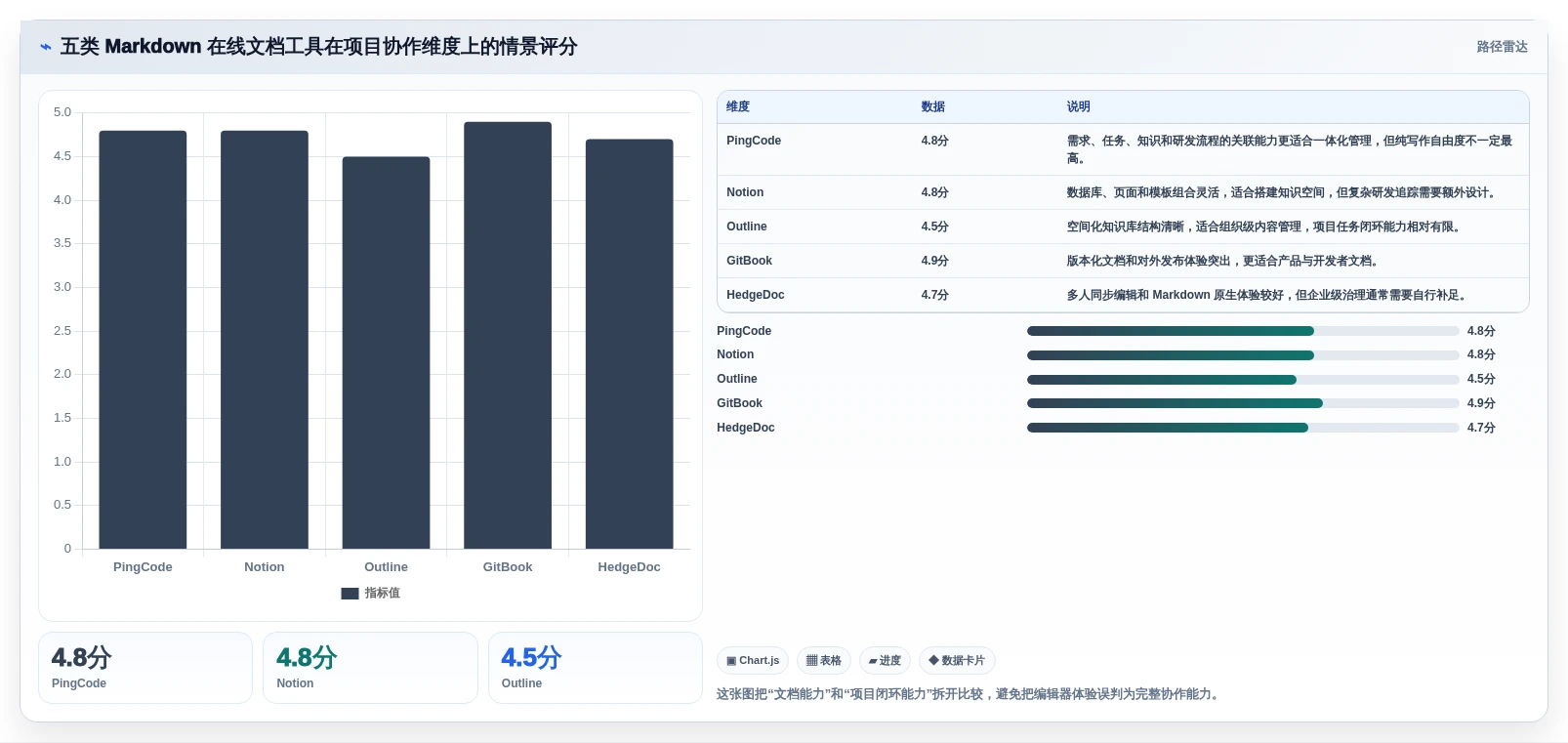Screen dimensions: 1568x743
Task: Select the 表格 tag chip
Action: (x=824, y=661)
